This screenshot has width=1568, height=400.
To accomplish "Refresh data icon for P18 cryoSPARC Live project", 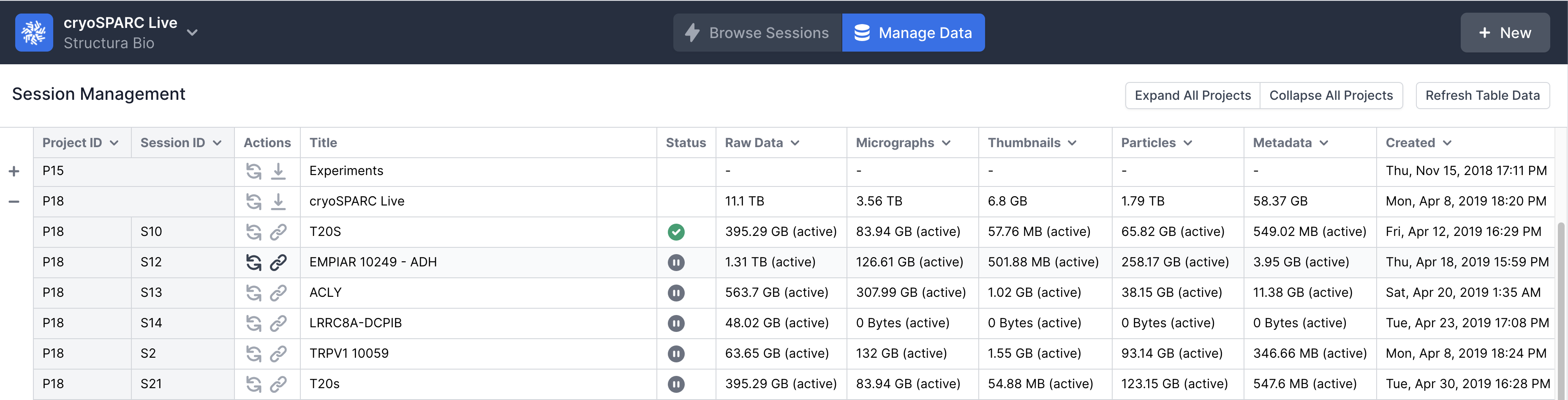I will [x=254, y=202].
